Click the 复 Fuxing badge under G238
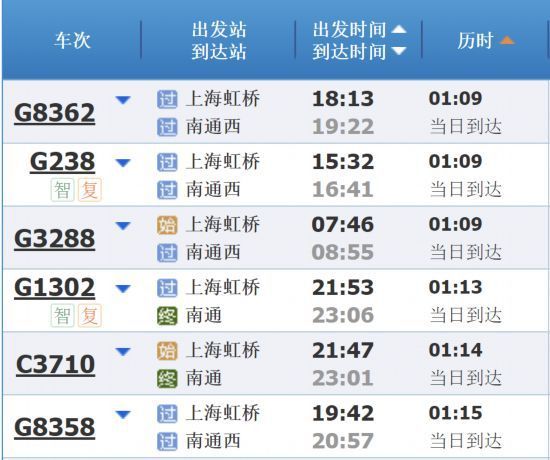This screenshot has height=460, width=550. click(x=89, y=190)
